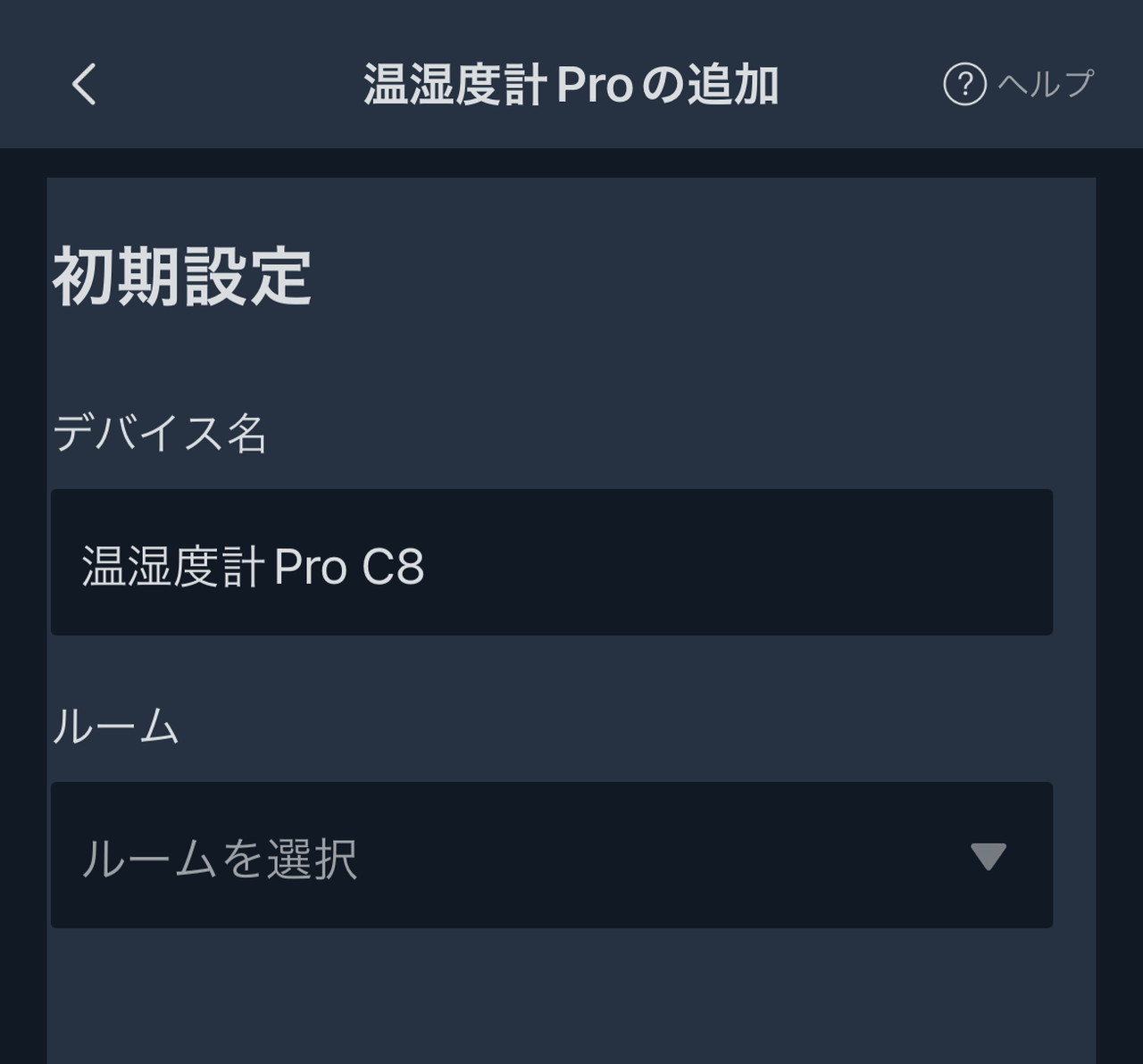The image size is (1143, 1064).
Task: Click the blank header area left of title
Action: coord(223,85)
